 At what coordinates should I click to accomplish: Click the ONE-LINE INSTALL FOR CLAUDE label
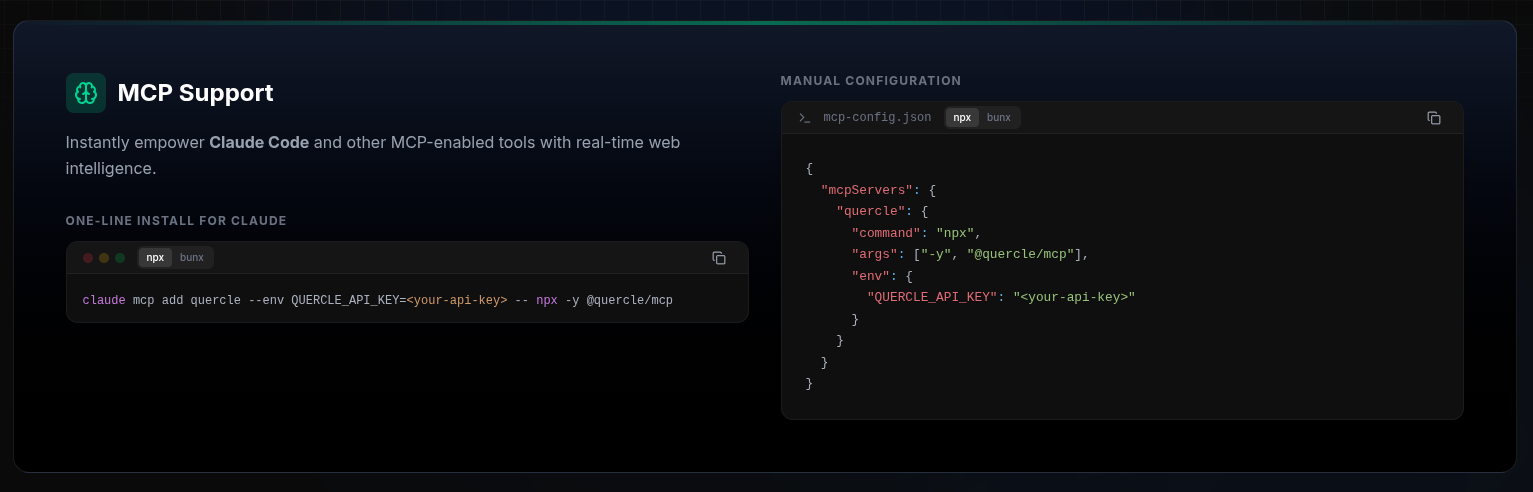pos(176,221)
